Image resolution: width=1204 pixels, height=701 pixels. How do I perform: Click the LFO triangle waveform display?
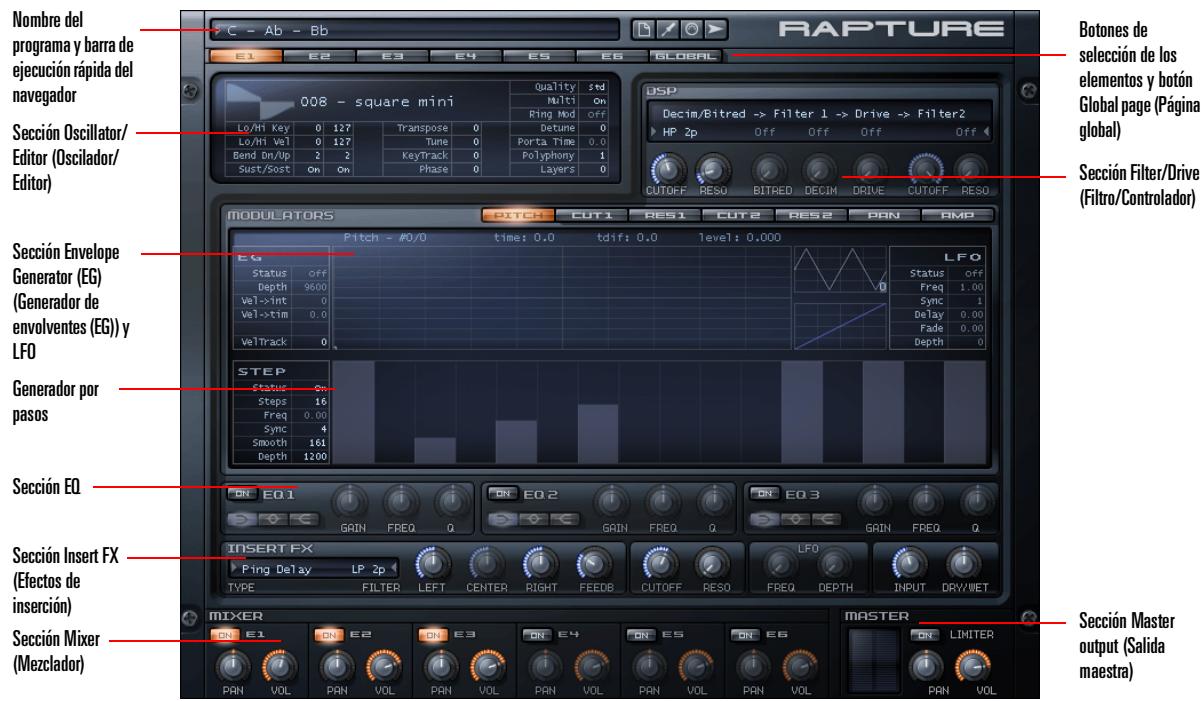(840, 270)
